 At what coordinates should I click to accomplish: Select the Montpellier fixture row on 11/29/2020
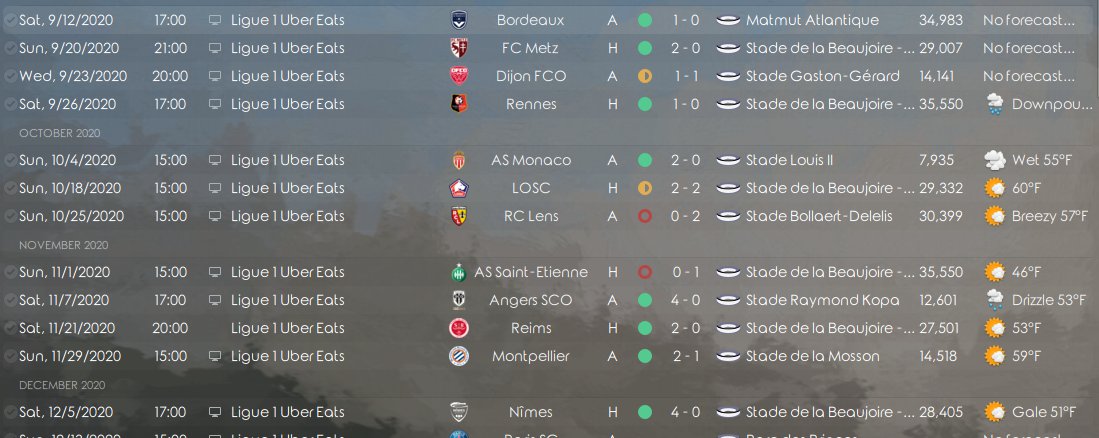click(x=550, y=357)
